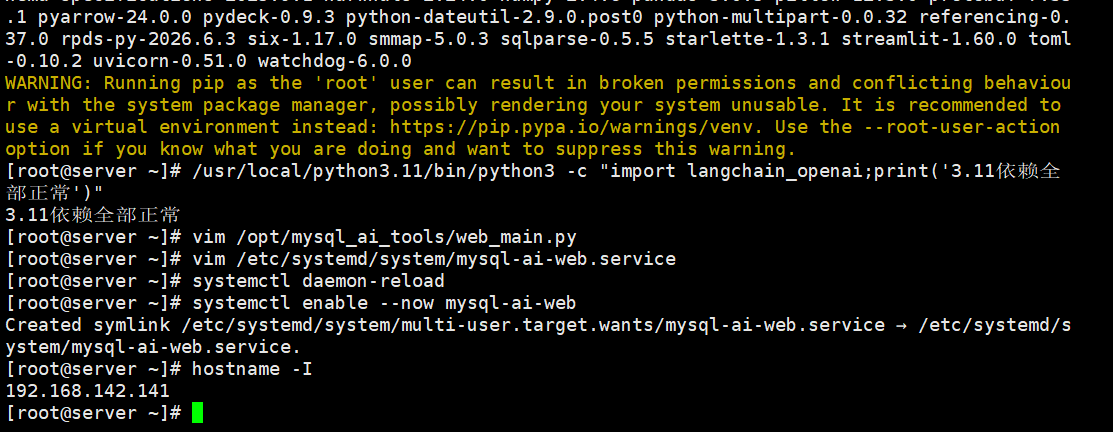
Task: Click the 'systemctl enable --now mysql-ai-web' command
Action: [x=384, y=304]
